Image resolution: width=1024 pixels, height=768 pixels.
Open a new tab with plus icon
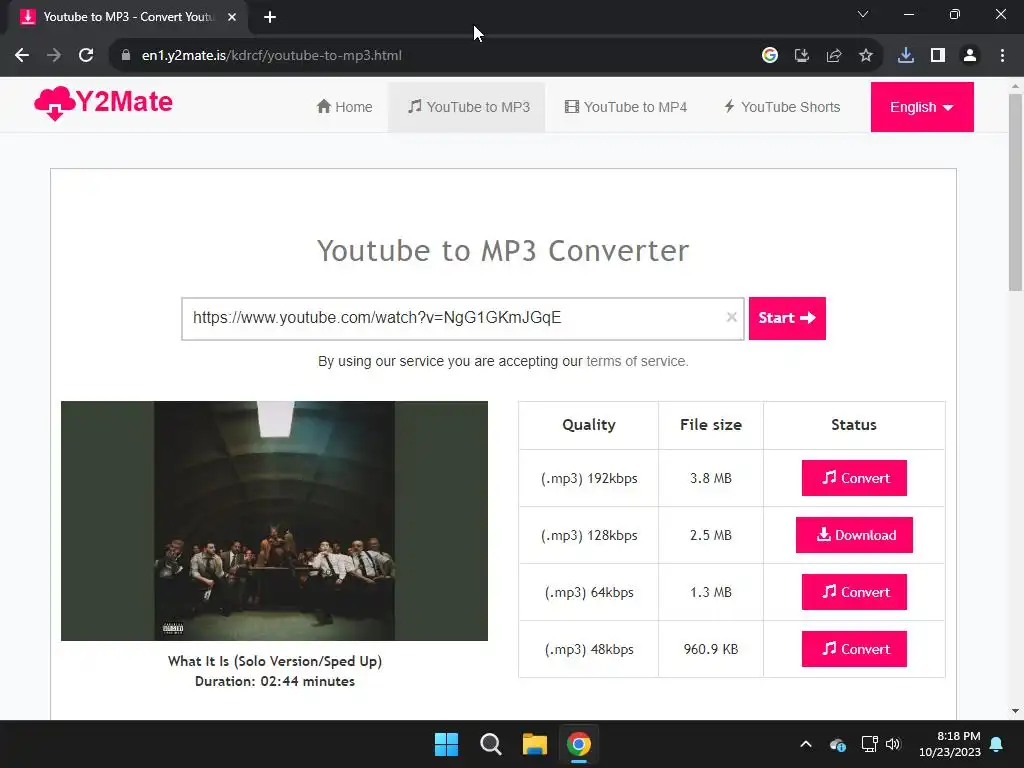[270, 17]
